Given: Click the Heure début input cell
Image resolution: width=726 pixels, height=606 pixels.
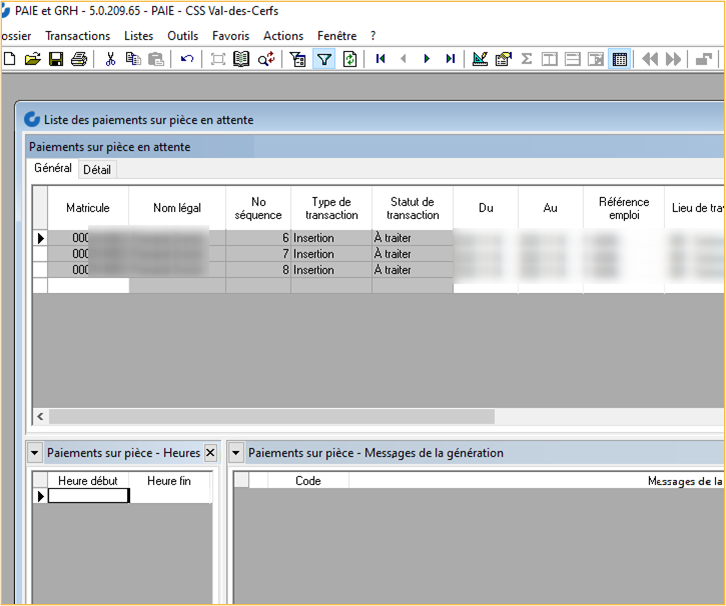Looking at the screenshot, I should click(88, 496).
